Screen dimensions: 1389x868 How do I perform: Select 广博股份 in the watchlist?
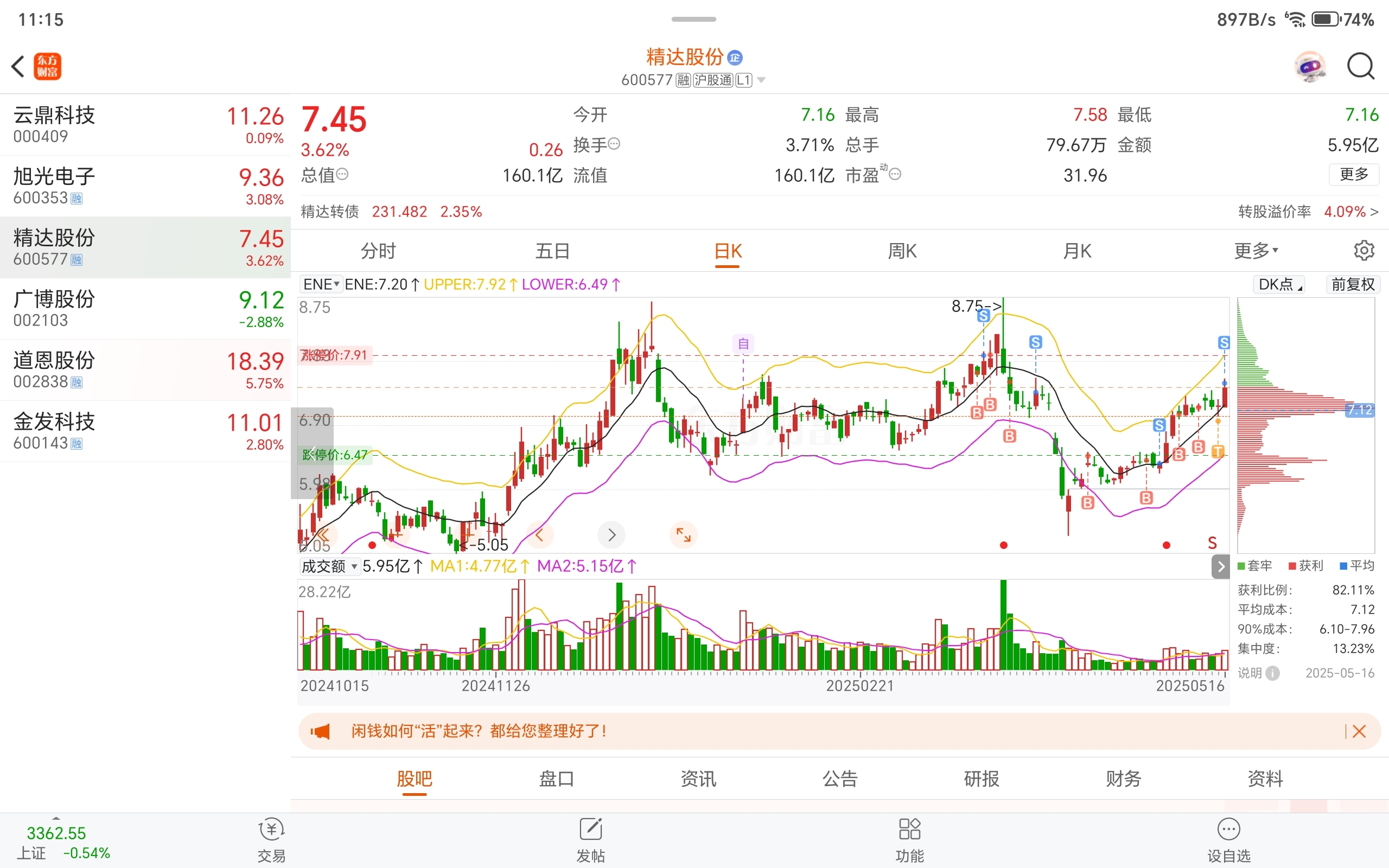coord(145,309)
